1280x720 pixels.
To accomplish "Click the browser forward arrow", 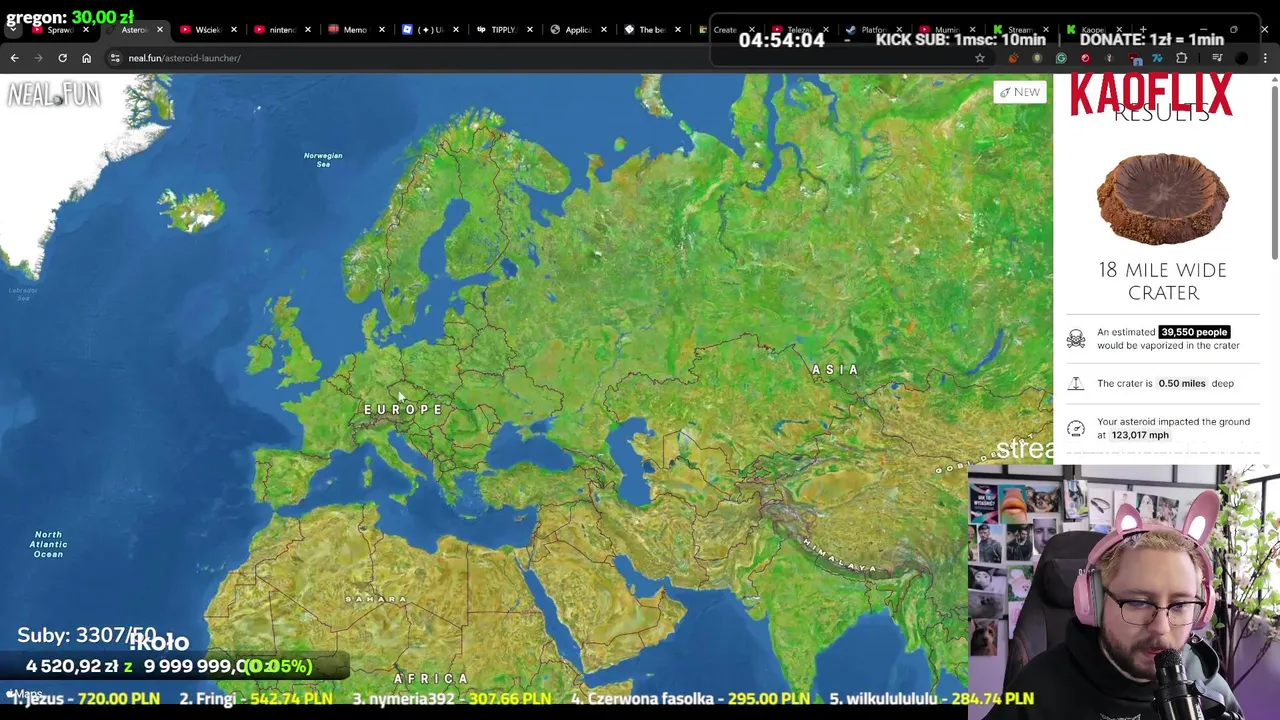I will point(38,58).
